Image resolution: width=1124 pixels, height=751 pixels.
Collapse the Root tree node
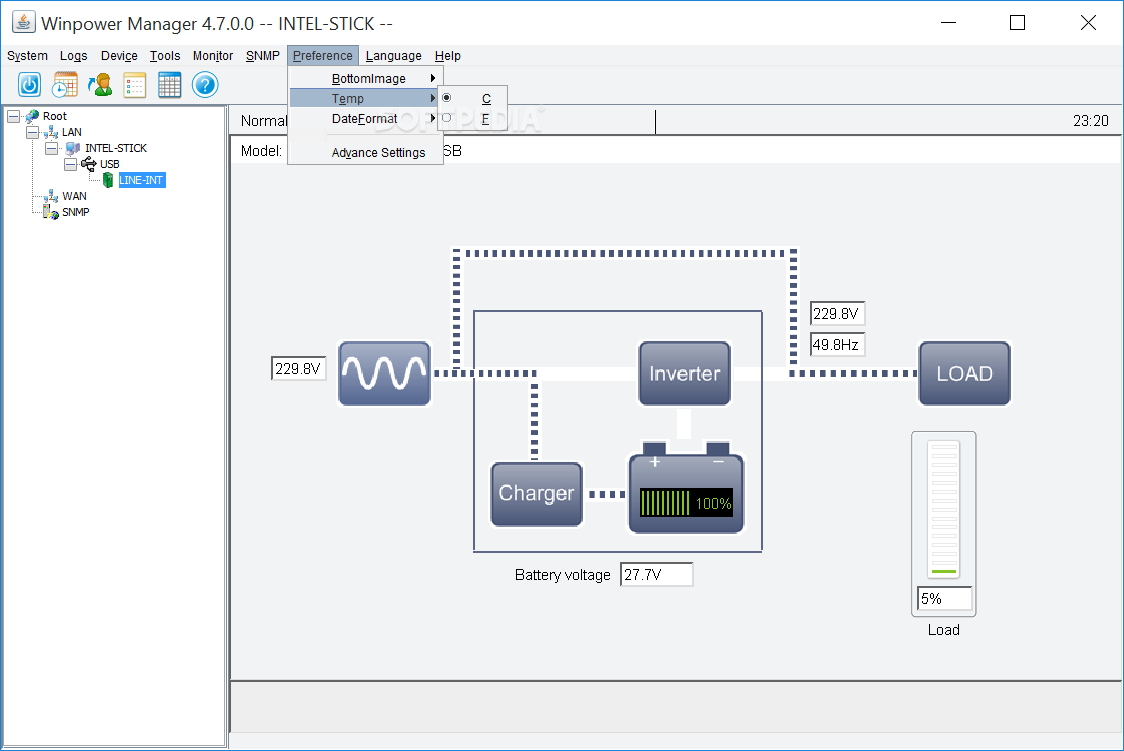tap(14, 116)
